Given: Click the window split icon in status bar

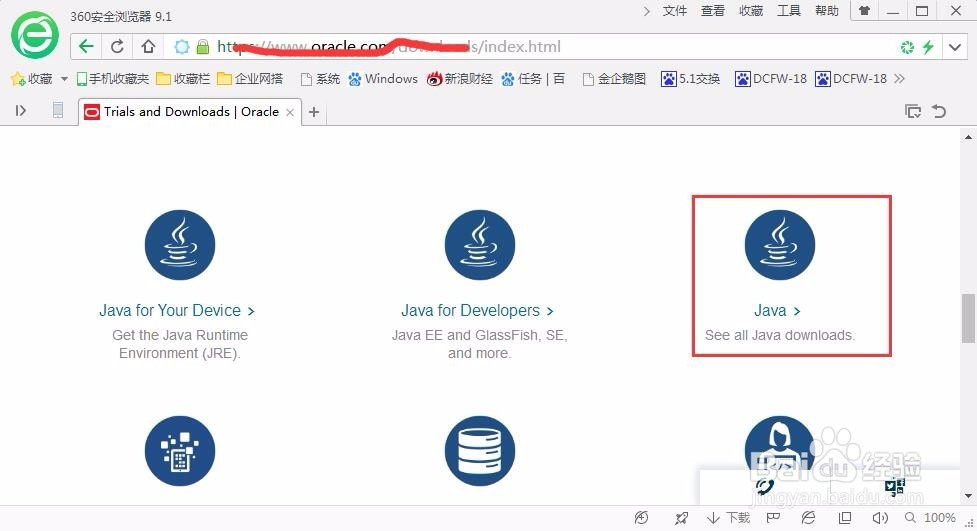Looking at the screenshot, I should (x=845, y=518).
